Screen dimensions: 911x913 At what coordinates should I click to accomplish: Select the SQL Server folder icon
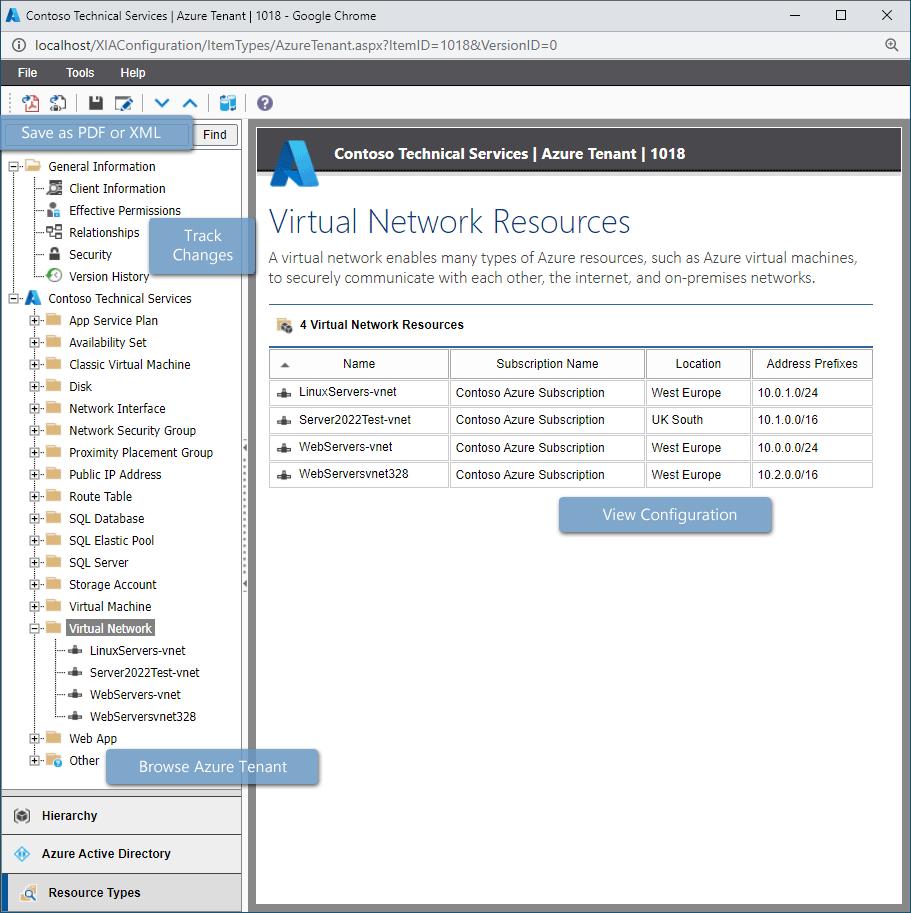[x=54, y=562]
